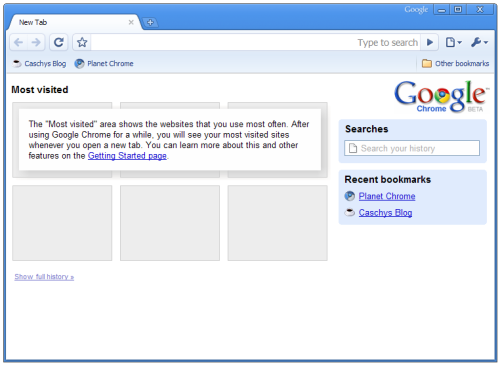Viewport: 500px width, 365px height.
Task: Click the Forward navigation arrow
Action: point(36,42)
